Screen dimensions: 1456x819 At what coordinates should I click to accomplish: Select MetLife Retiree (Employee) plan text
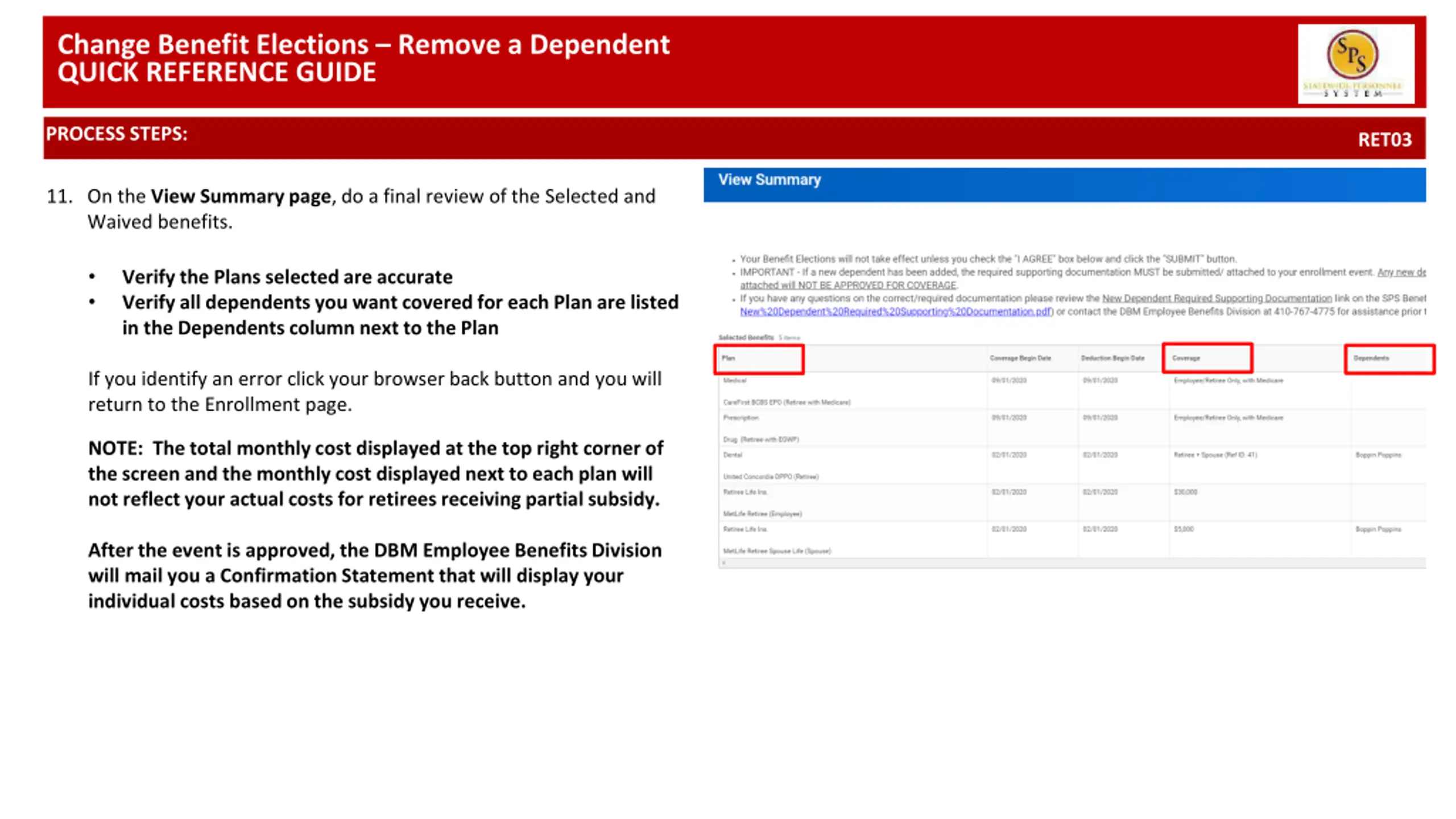[762, 514]
